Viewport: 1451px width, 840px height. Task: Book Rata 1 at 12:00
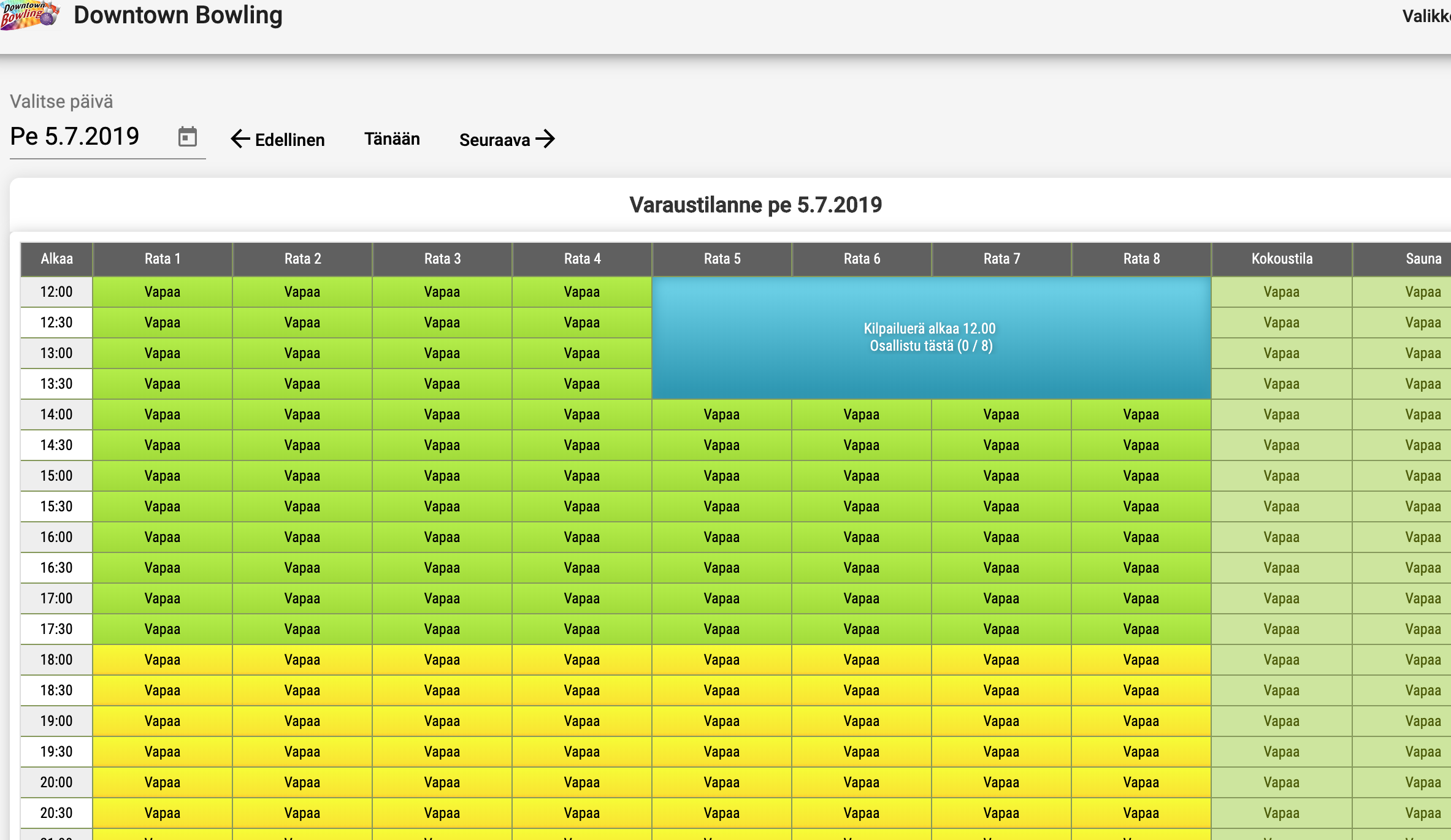click(x=163, y=292)
